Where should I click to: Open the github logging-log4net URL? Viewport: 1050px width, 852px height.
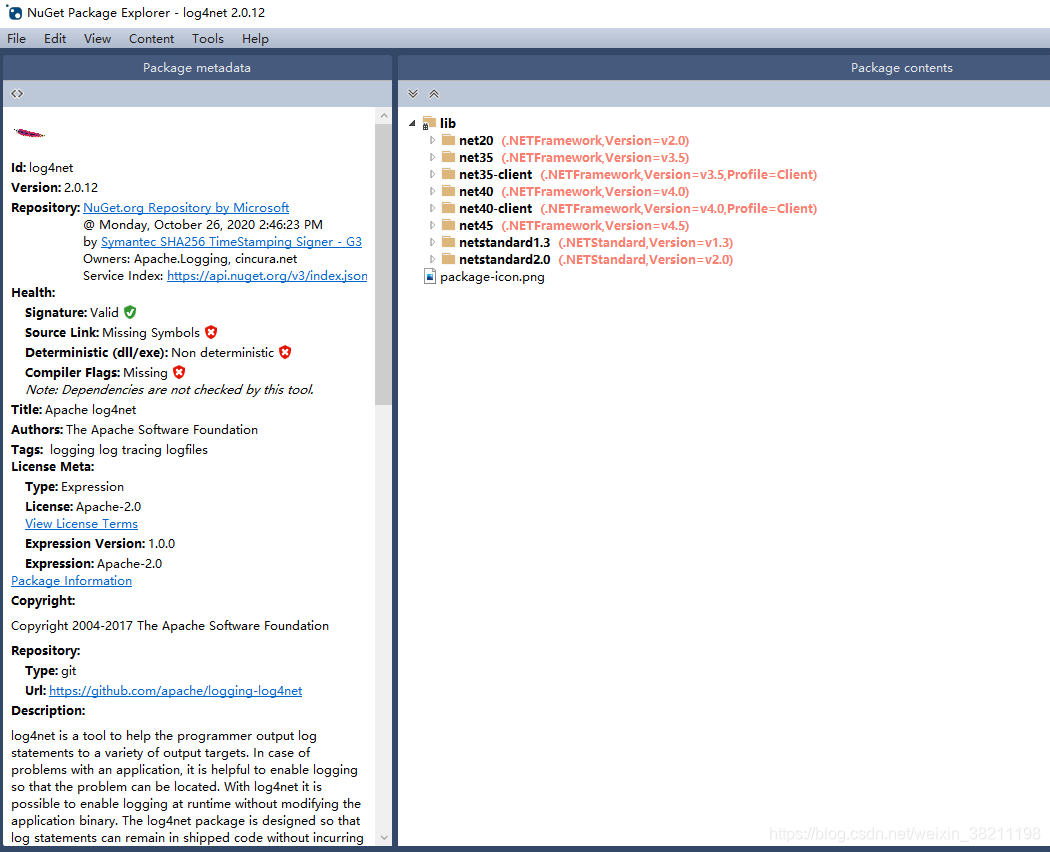175,691
